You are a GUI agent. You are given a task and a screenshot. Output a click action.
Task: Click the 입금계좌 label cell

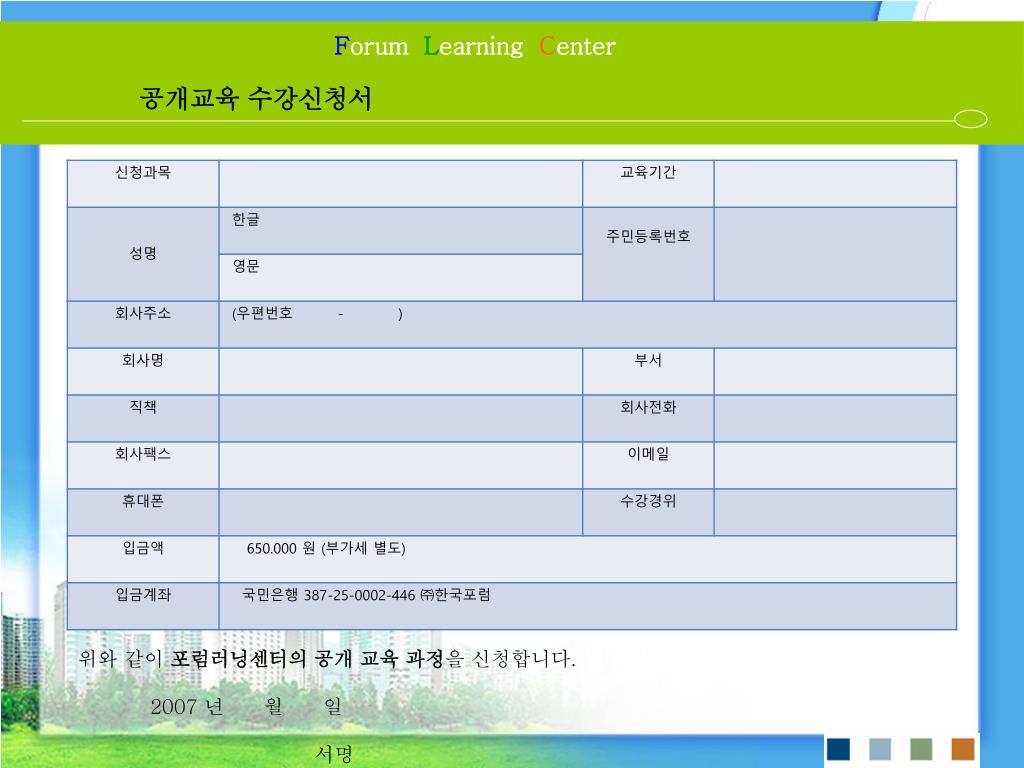click(x=143, y=606)
